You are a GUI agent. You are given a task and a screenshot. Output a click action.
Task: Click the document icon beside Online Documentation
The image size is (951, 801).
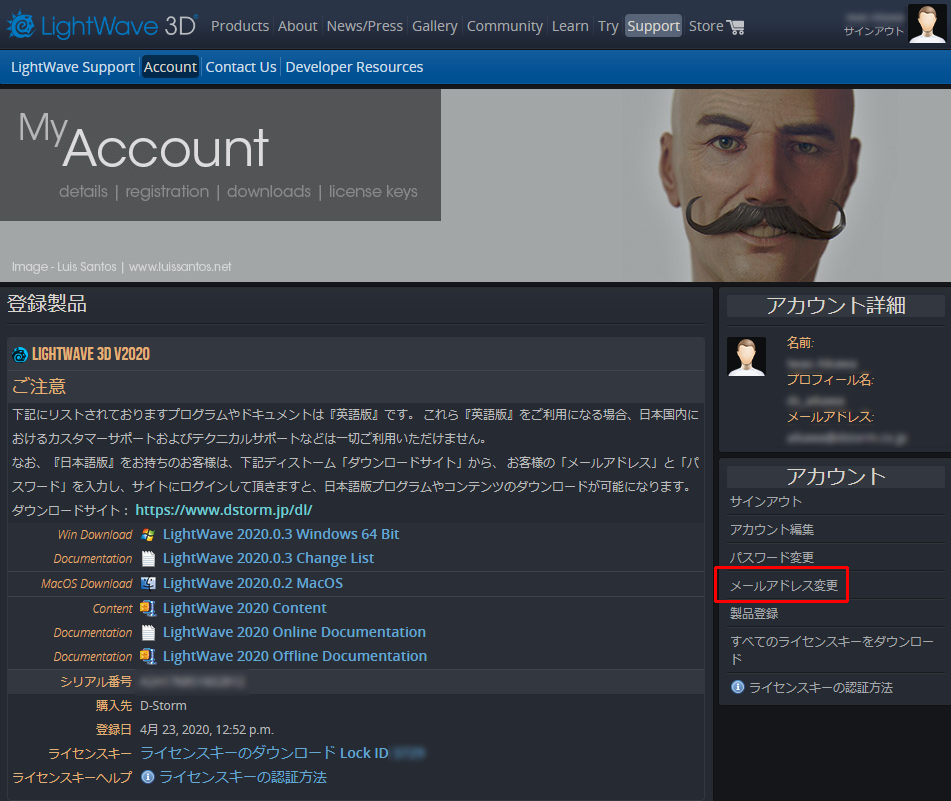[148, 632]
